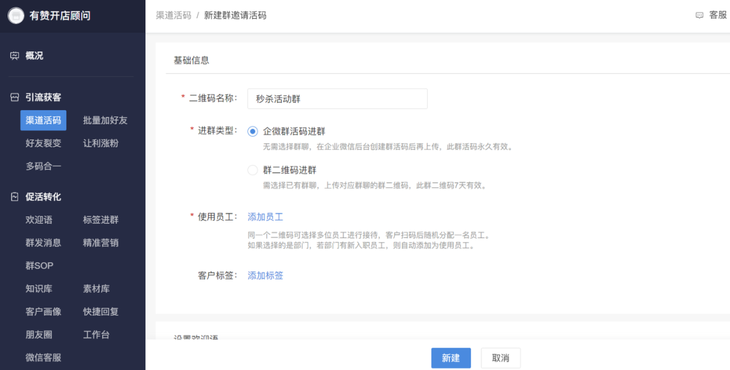
Task: Click the 添加员工 link
Action: click(x=265, y=217)
